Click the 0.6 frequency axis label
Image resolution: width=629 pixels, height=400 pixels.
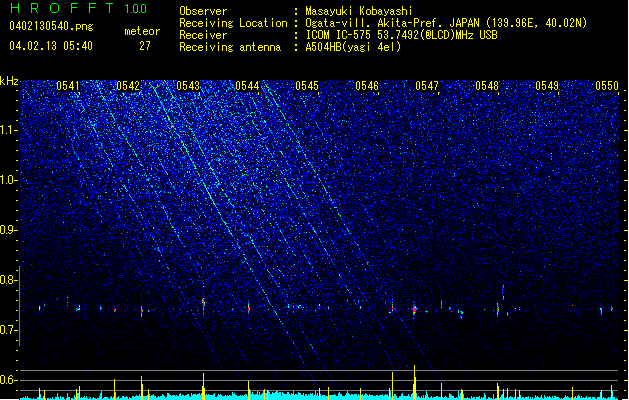tap(8, 380)
